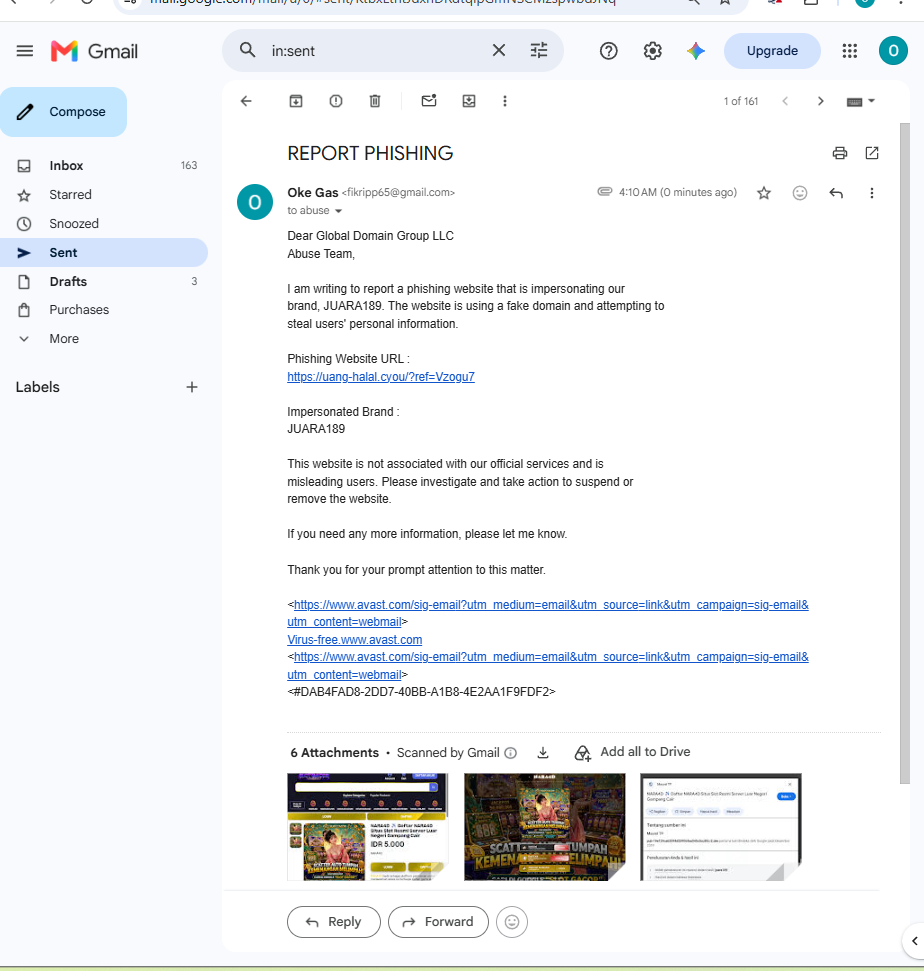Open Settings gear icon

(x=653, y=51)
